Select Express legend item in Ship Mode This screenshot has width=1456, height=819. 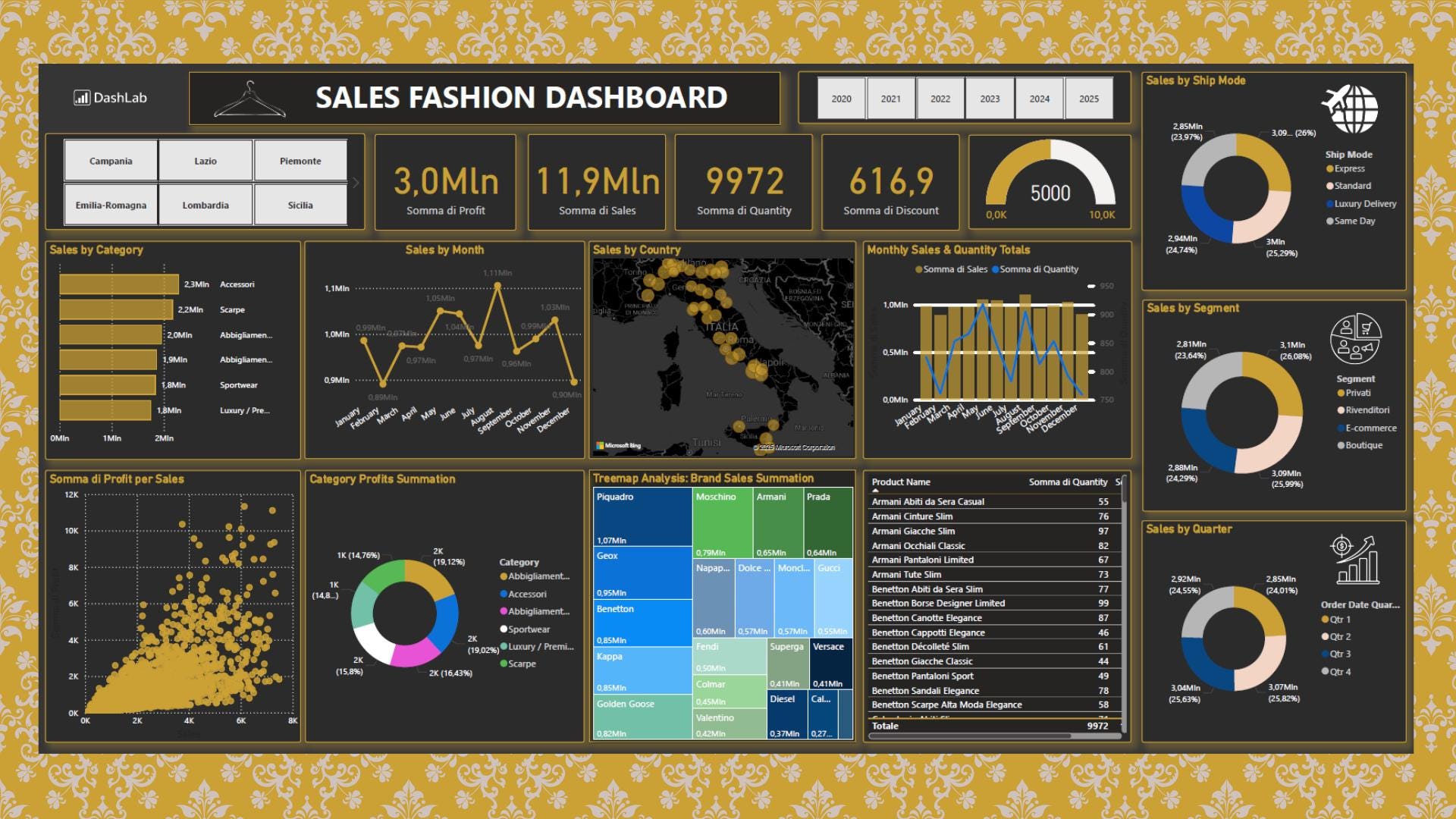(x=1346, y=169)
